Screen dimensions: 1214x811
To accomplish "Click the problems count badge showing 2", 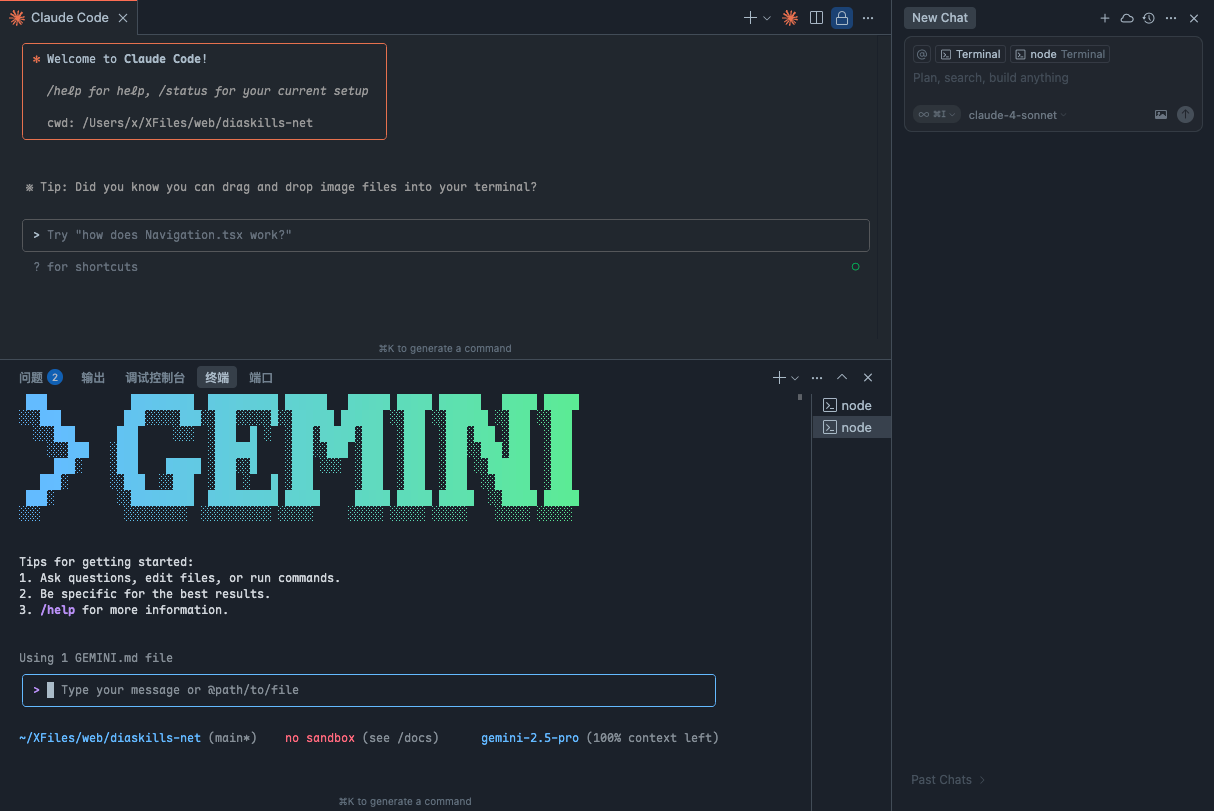I will (x=55, y=378).
